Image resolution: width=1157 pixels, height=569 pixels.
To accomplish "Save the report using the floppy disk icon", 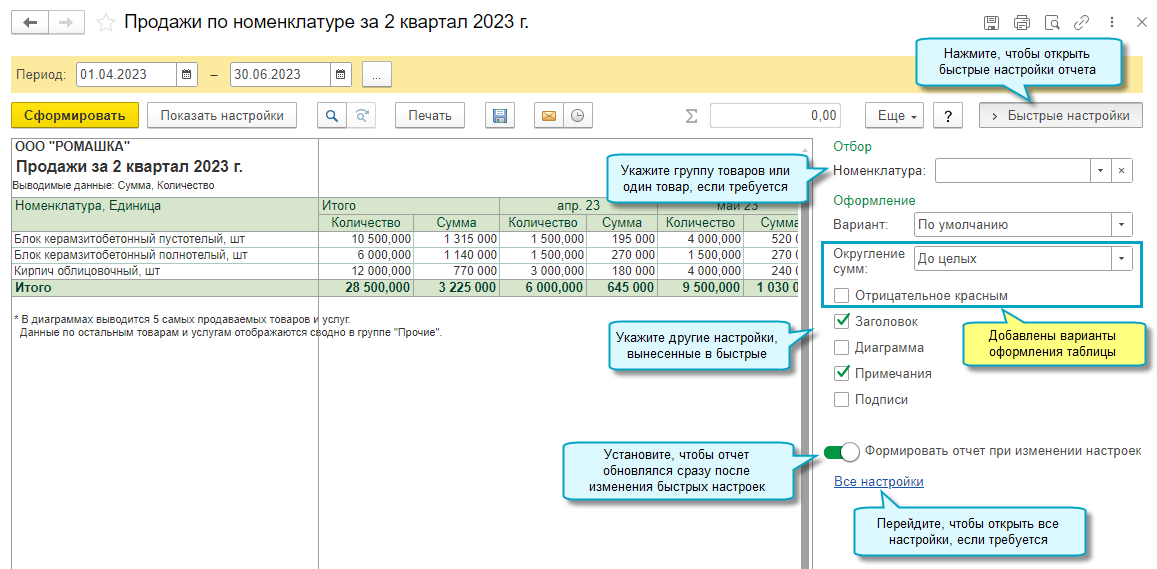I will (x=500, y=116).
